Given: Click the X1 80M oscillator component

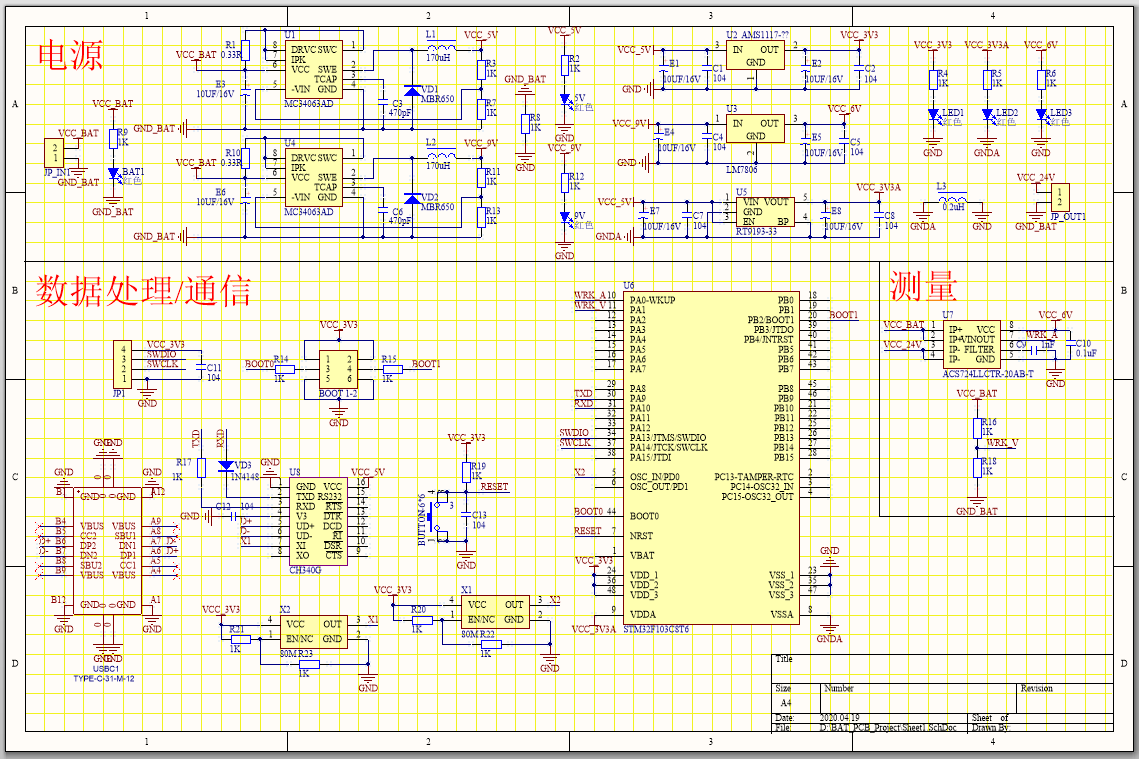Looking at the screenshot, I should coord(495,611).
